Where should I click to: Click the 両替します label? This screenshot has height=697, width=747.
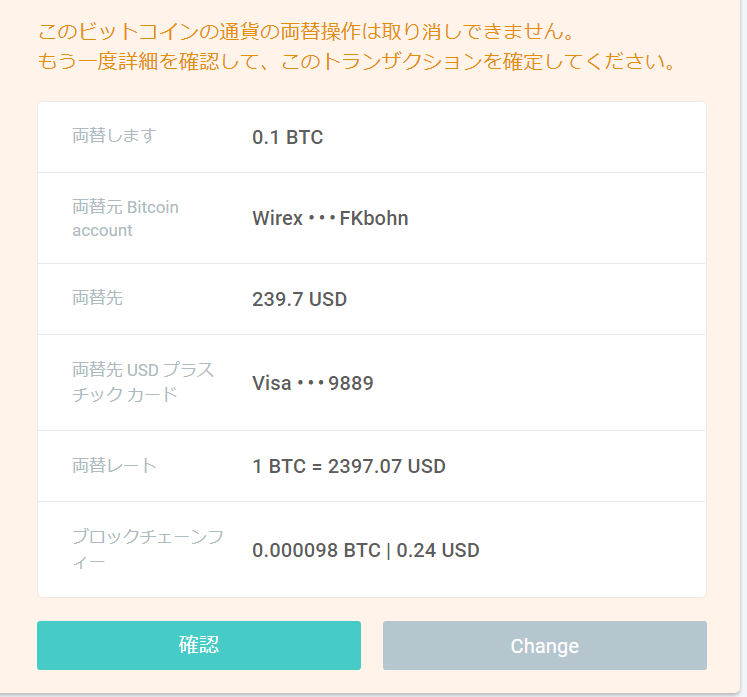tap(114, 135)
